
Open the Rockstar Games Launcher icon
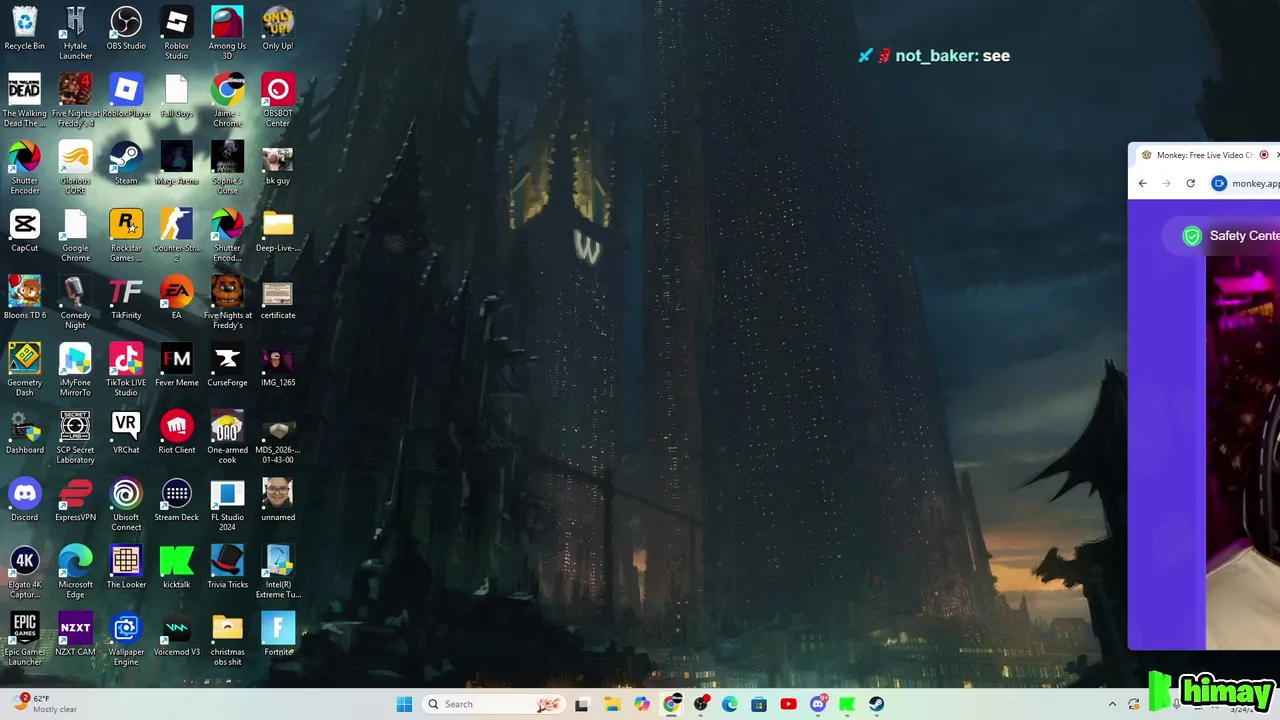coord(126,235)
